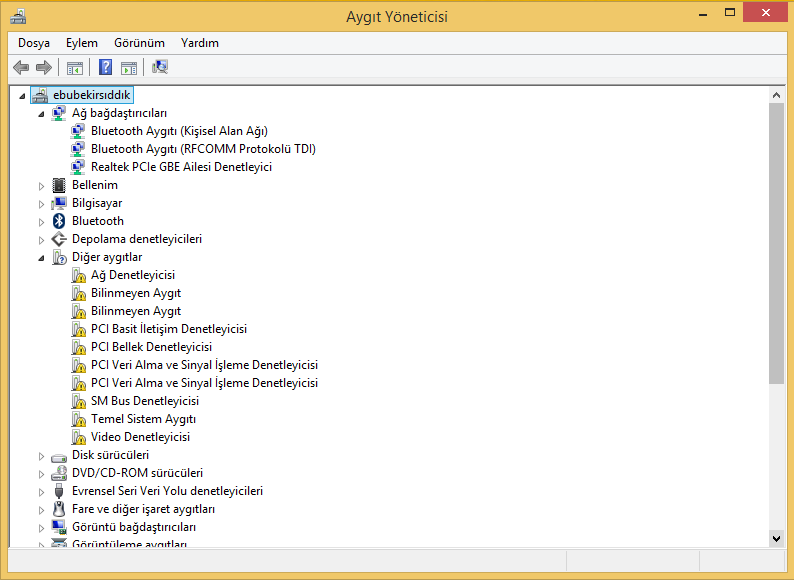Select PCI Basit İletişim Denetleyicisi
794x580 pixels.
169,329
